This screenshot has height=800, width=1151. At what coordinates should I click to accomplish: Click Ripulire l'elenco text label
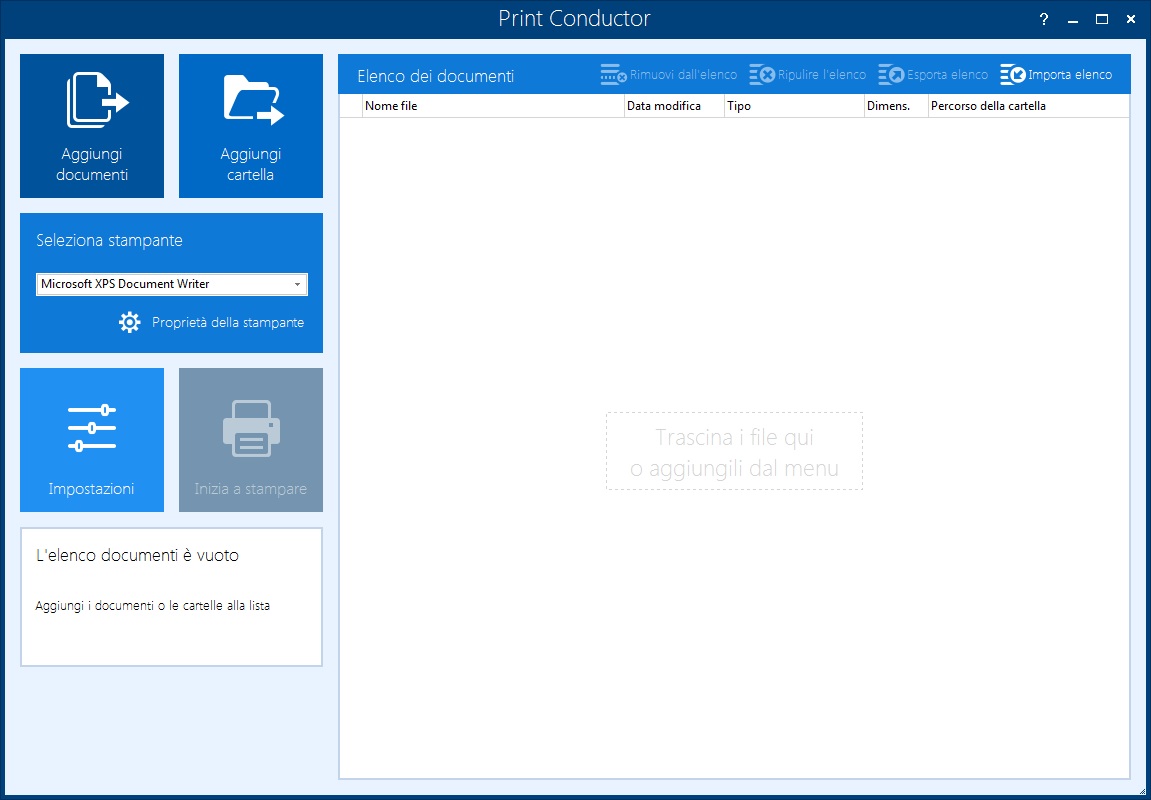(x=822, y=75)
